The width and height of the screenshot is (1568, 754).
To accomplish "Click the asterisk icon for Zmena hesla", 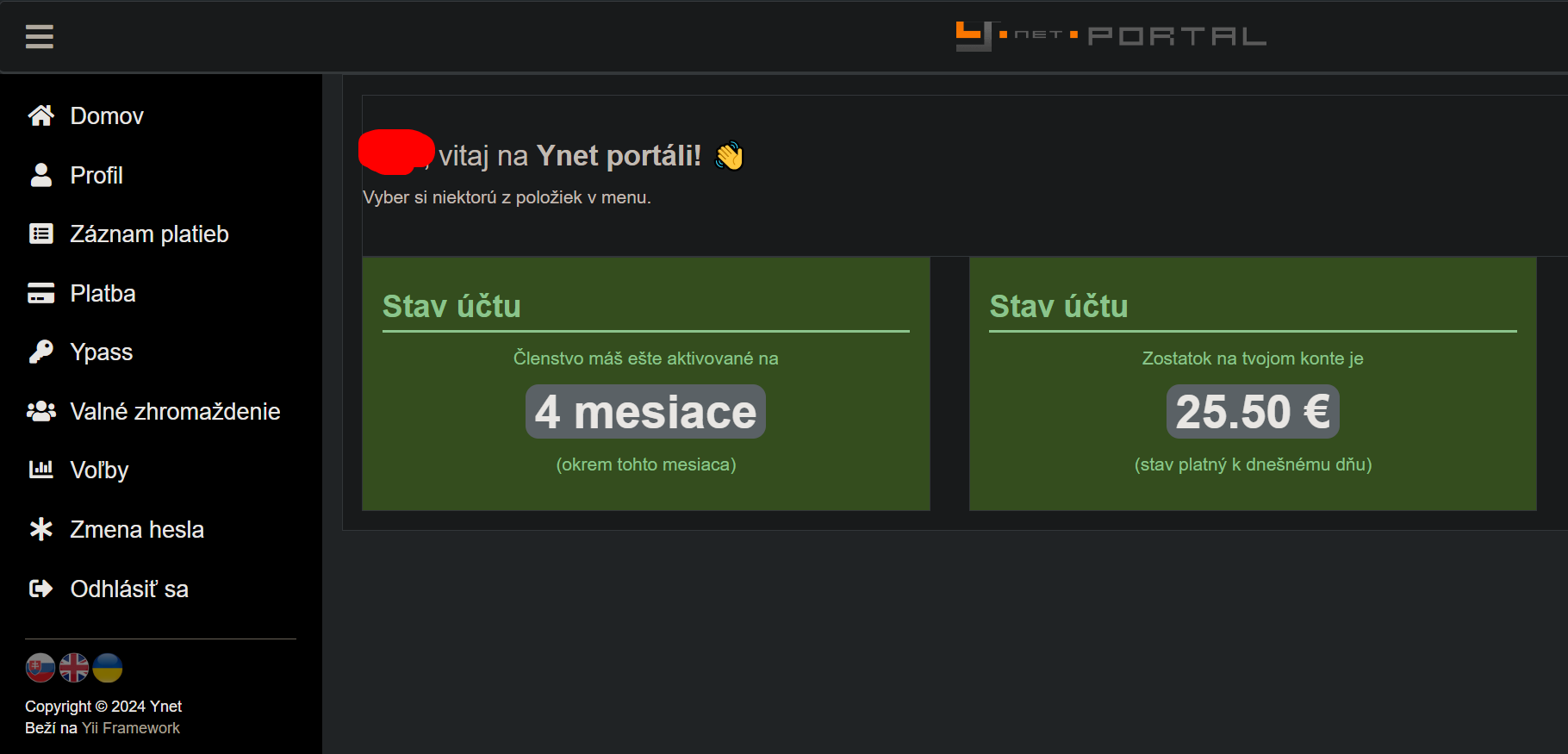I will 40,529.
